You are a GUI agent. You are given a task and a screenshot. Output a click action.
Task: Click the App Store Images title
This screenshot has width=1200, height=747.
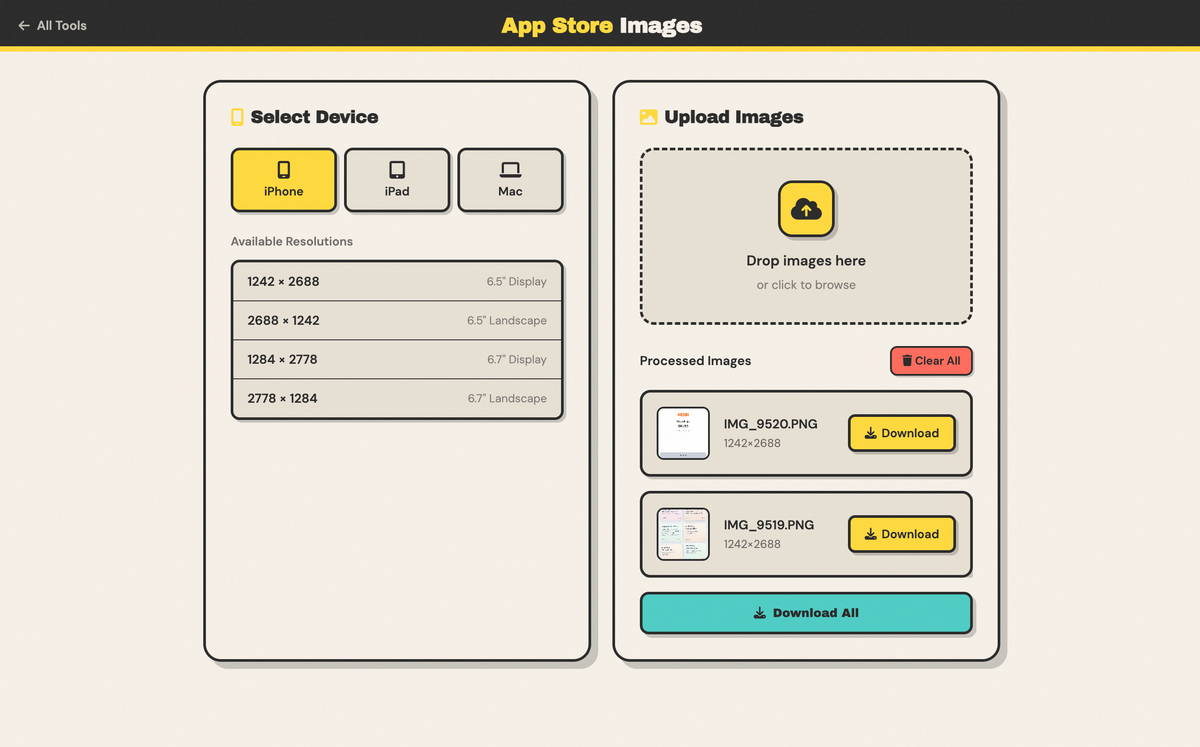(601, 25)
